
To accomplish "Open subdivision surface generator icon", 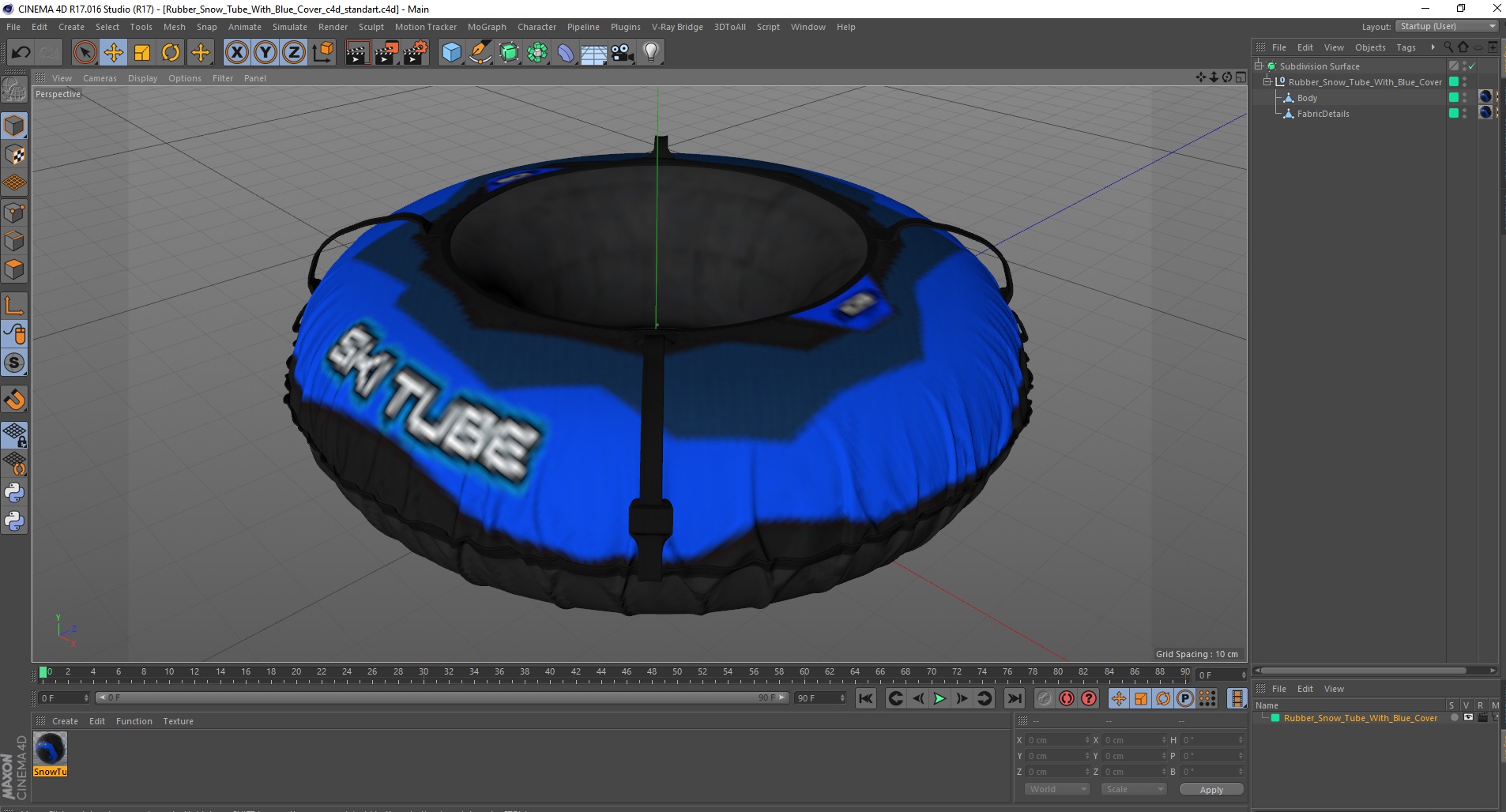I will tap(509, 53).
